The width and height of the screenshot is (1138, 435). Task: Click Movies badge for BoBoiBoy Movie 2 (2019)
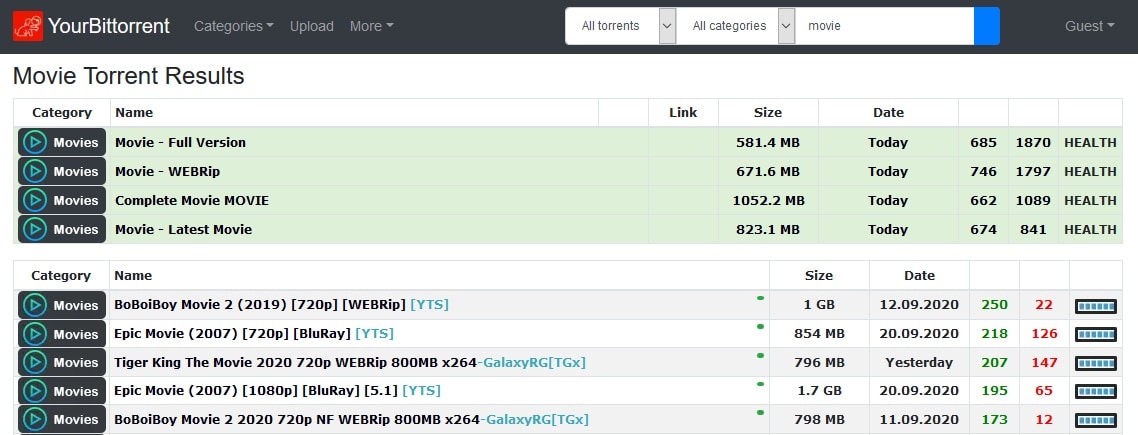(62, 305)
